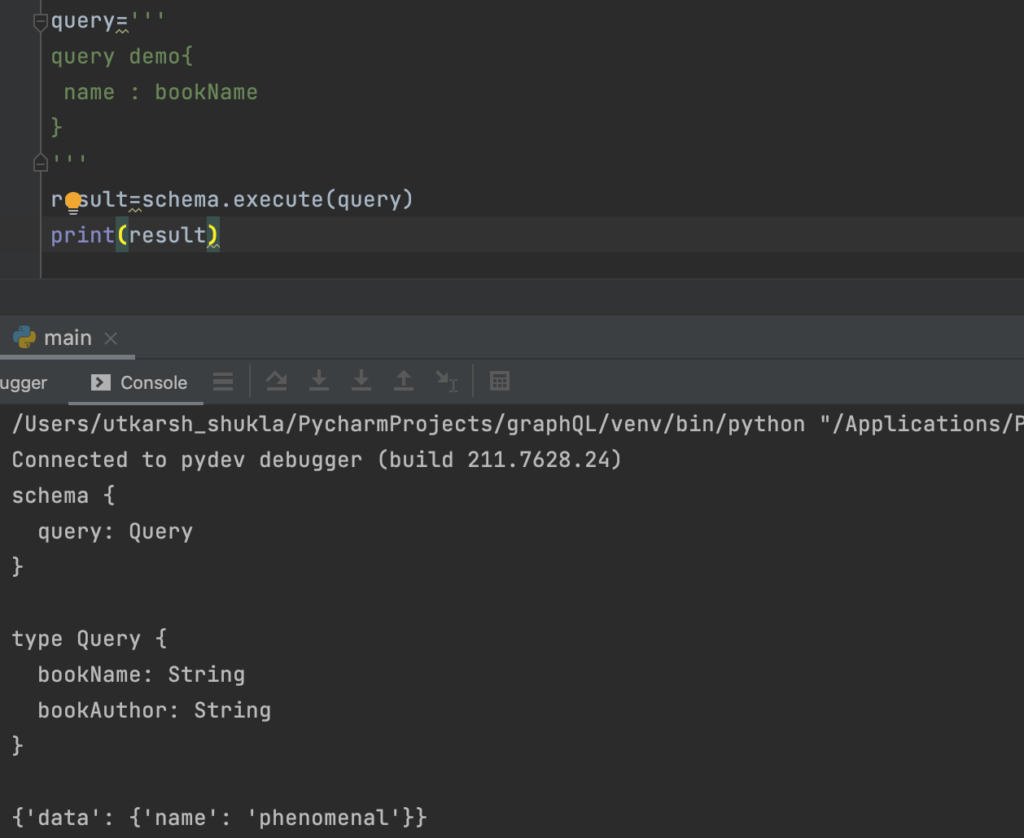This screenshot has height=838, width=1024.
Task: Collapse the fold marker at query=''' line
Action: pyautogui.click(x=40, y=22)
